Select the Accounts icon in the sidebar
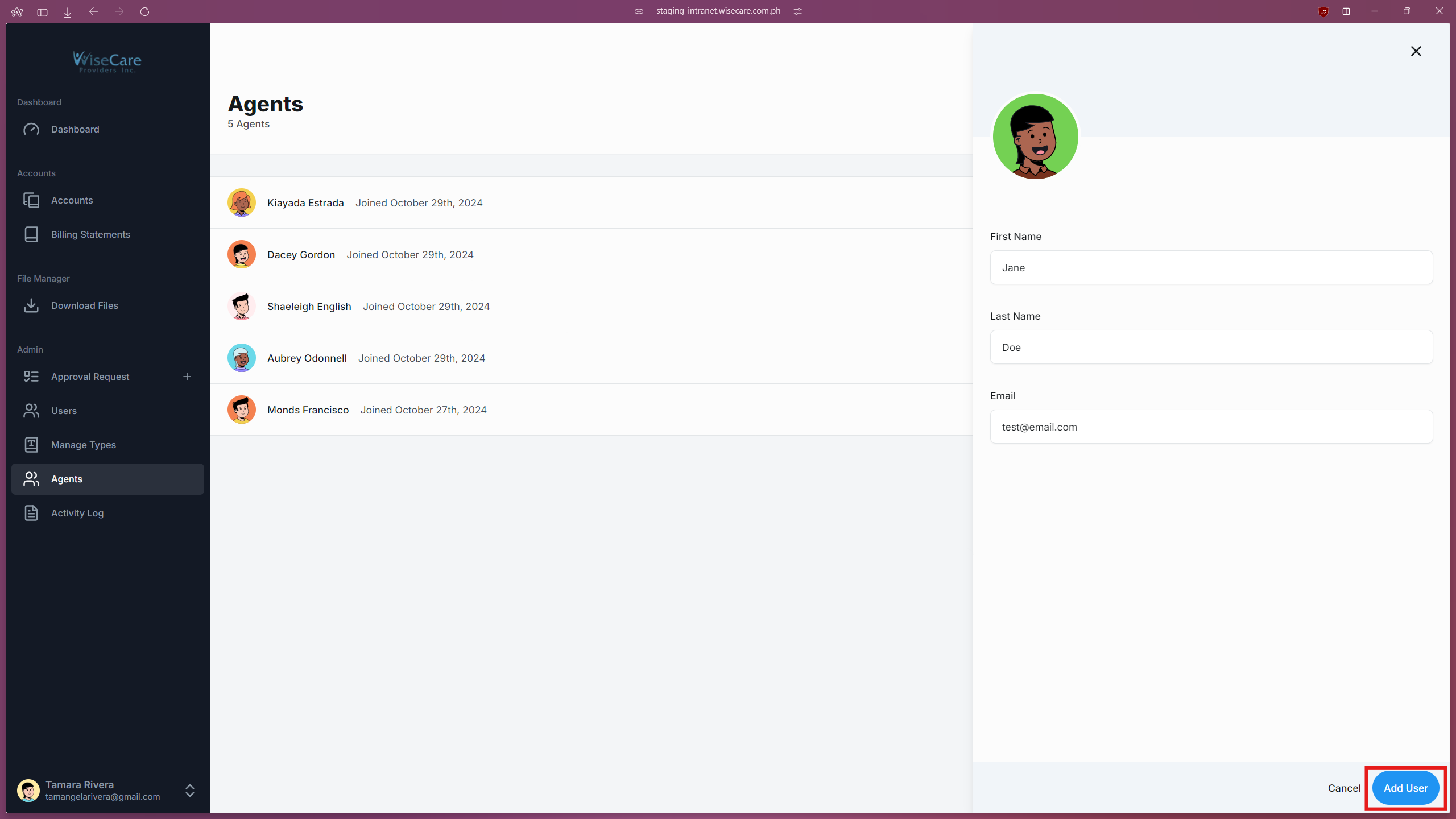The height and width of the screenshot is (819, 1456). click(32, 200)
